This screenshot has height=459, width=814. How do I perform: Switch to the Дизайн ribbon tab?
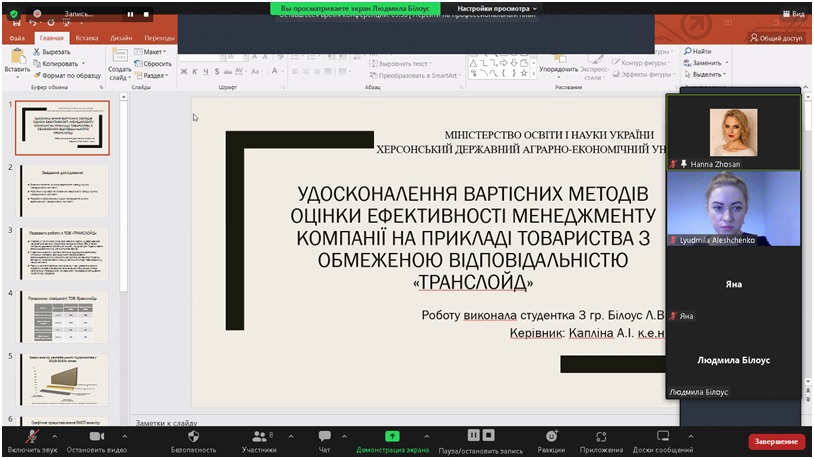(121, 38)
